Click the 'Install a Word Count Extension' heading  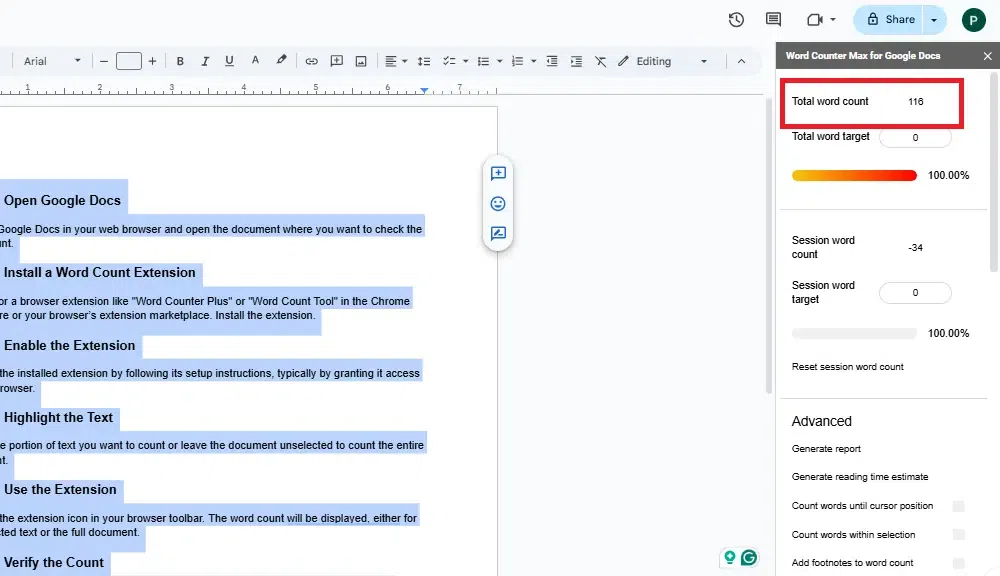click(99, 272)
